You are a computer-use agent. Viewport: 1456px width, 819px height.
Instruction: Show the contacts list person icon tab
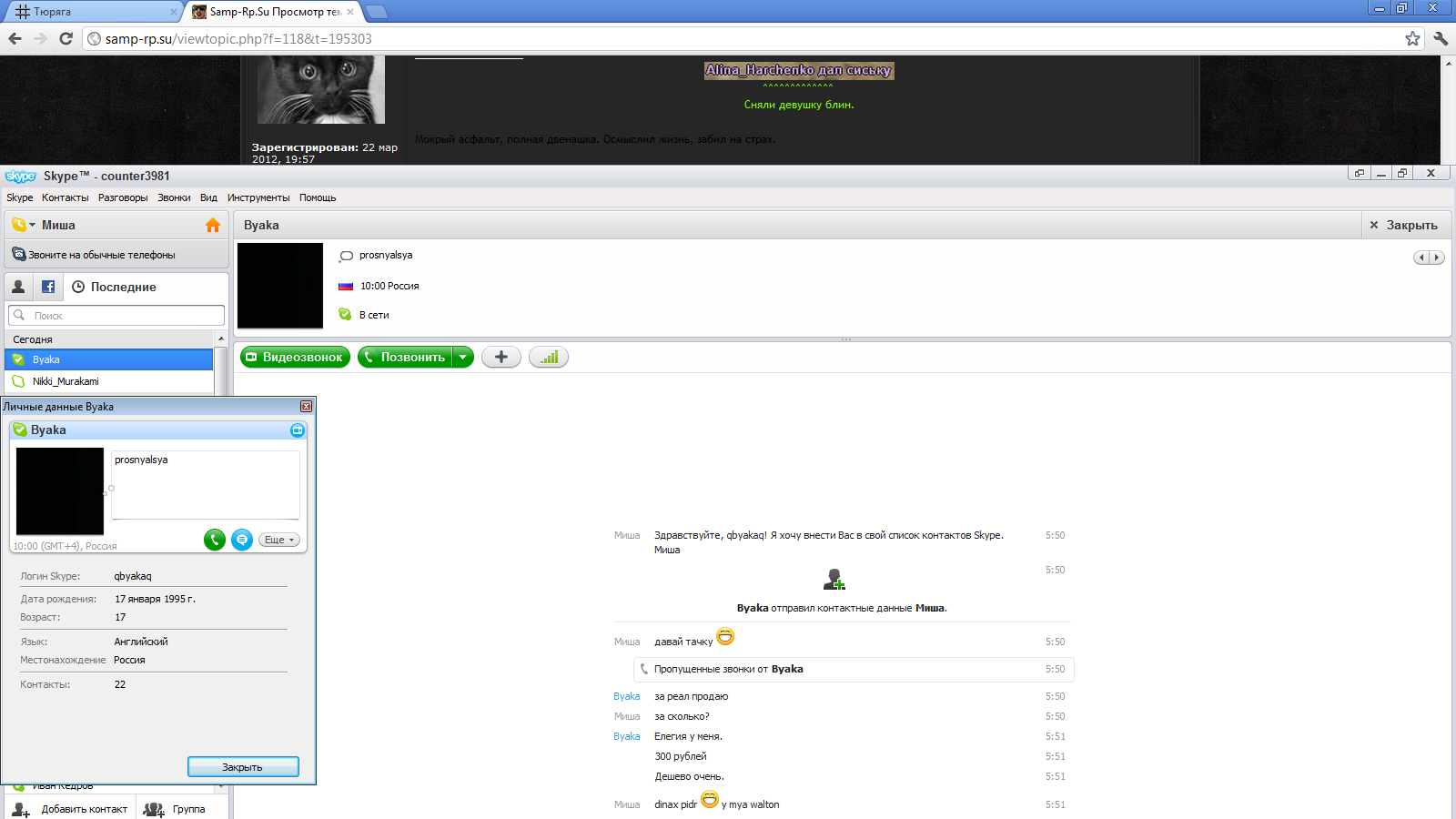18,287
